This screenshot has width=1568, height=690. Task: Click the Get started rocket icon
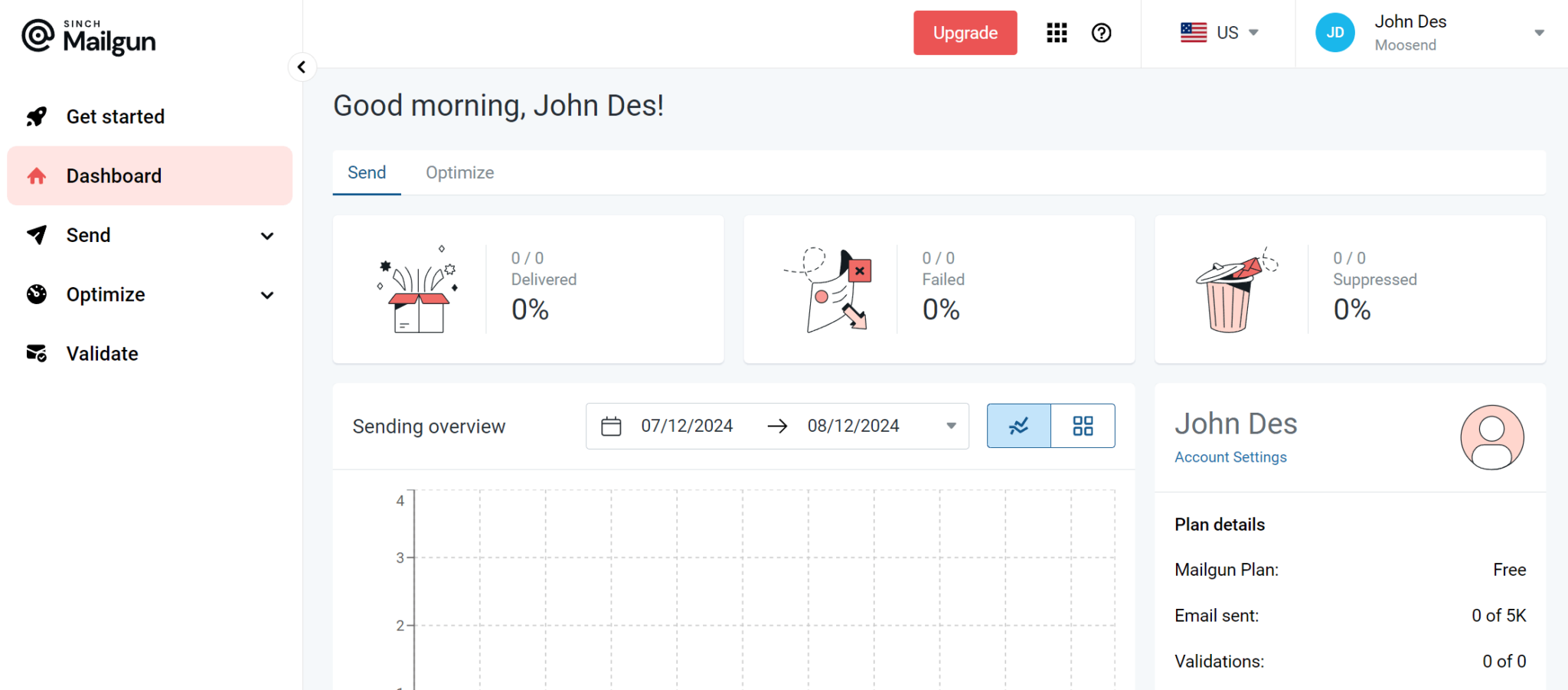pyautogui.click(x=37, y=116)
